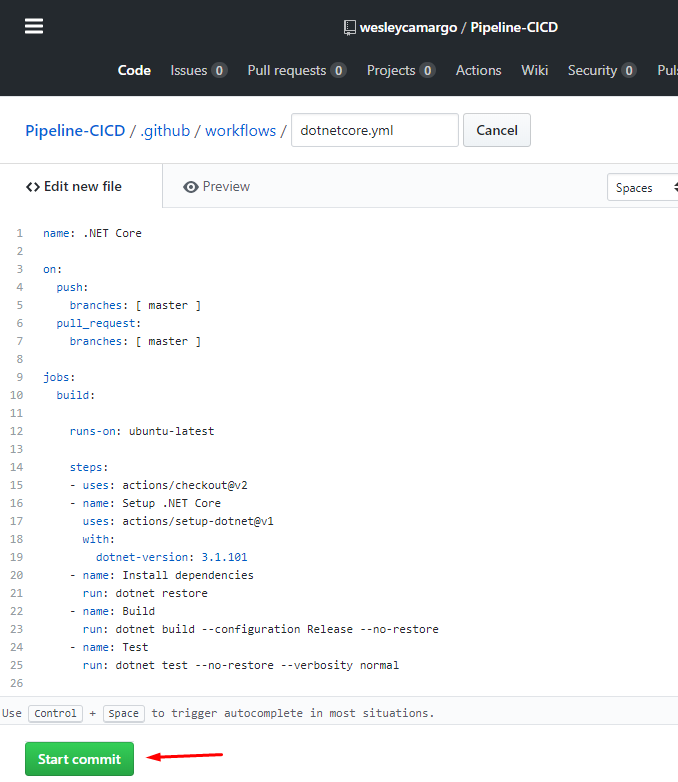Viewport: 678px width, 782px height.
Task: Go to the Projects tab
Action: click(x=400, y=70)
